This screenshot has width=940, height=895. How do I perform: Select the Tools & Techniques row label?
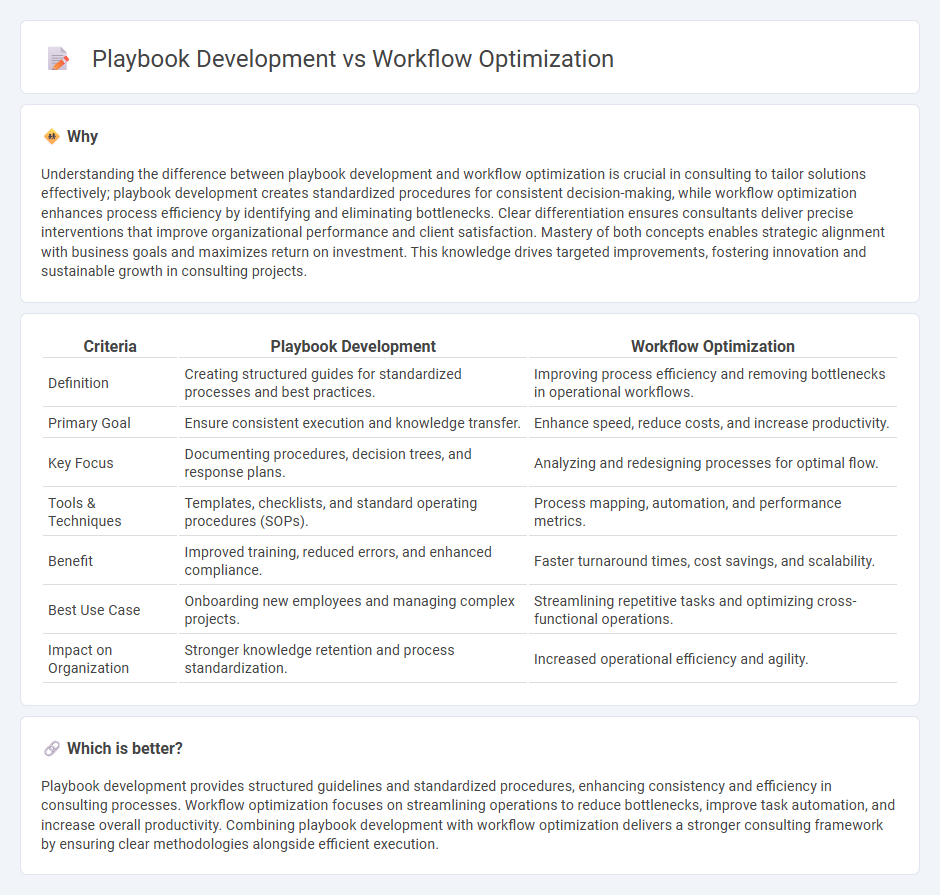pos(85,512)
